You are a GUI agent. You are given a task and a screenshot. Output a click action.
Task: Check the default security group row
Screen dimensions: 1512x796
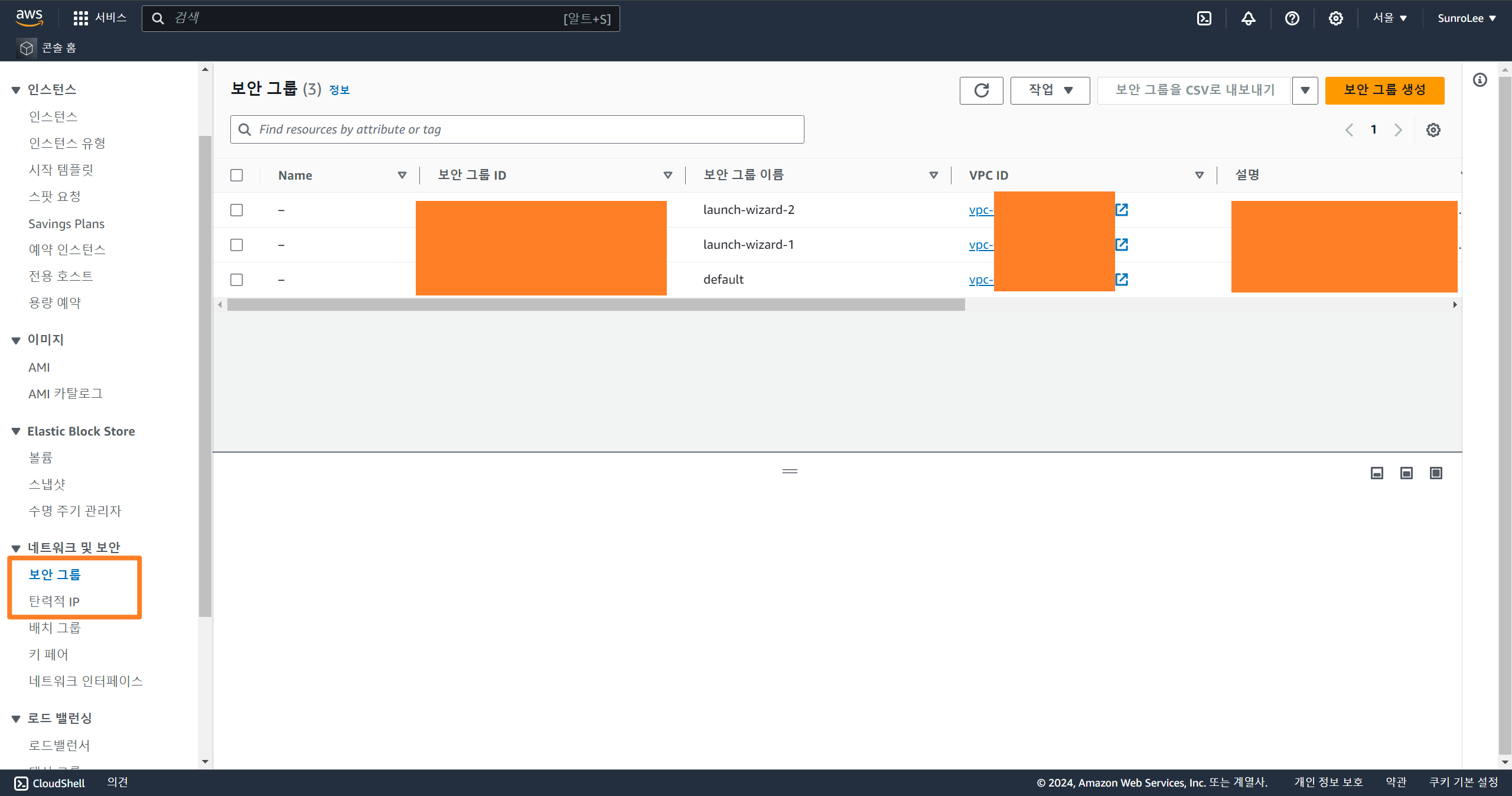237,280
